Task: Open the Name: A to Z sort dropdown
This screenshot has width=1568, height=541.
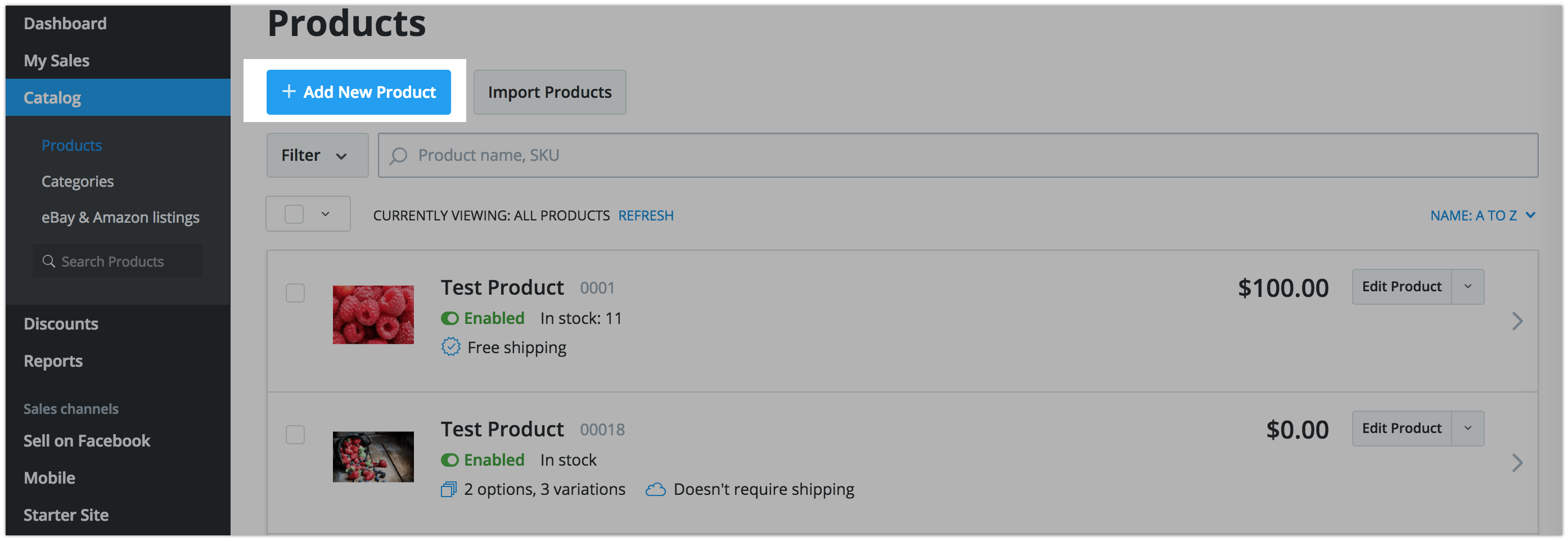Action: point(1482,215)
